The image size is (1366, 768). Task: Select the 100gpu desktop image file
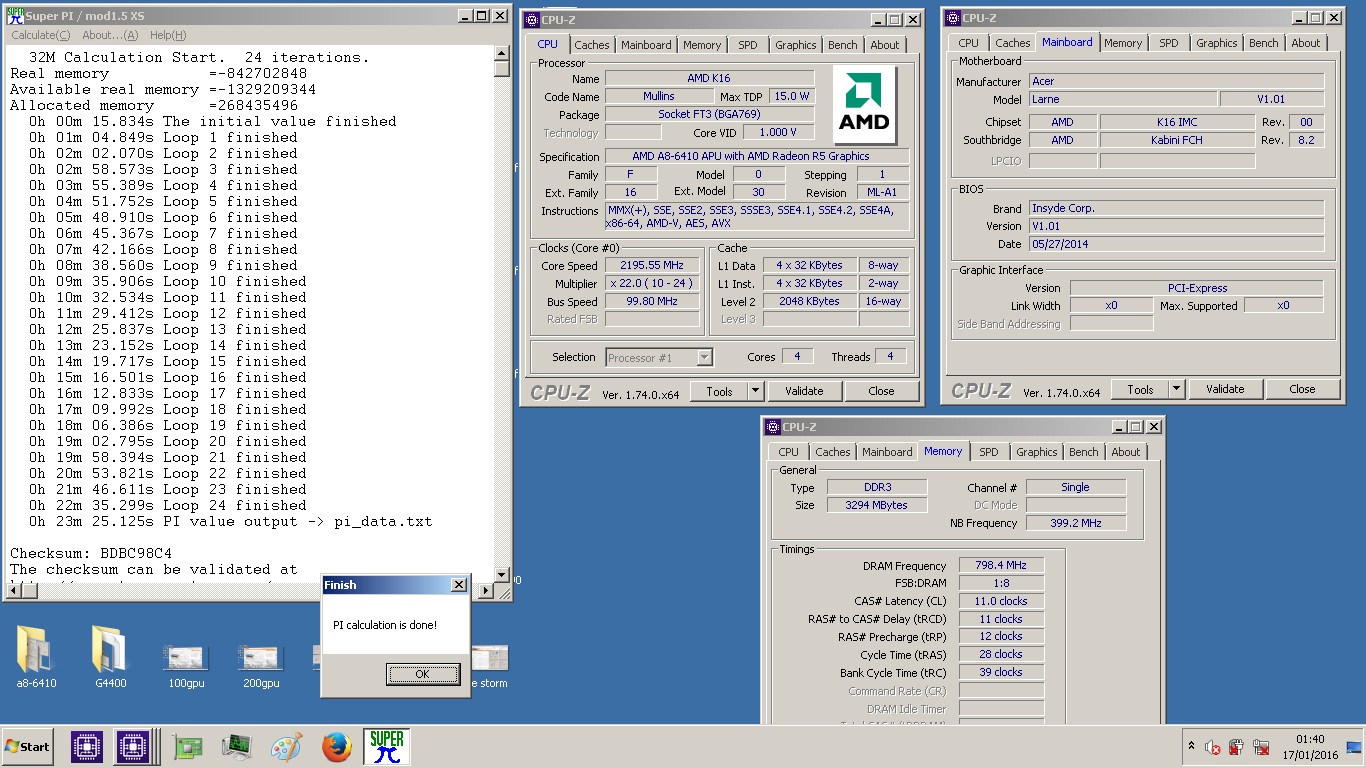(186, 663)
